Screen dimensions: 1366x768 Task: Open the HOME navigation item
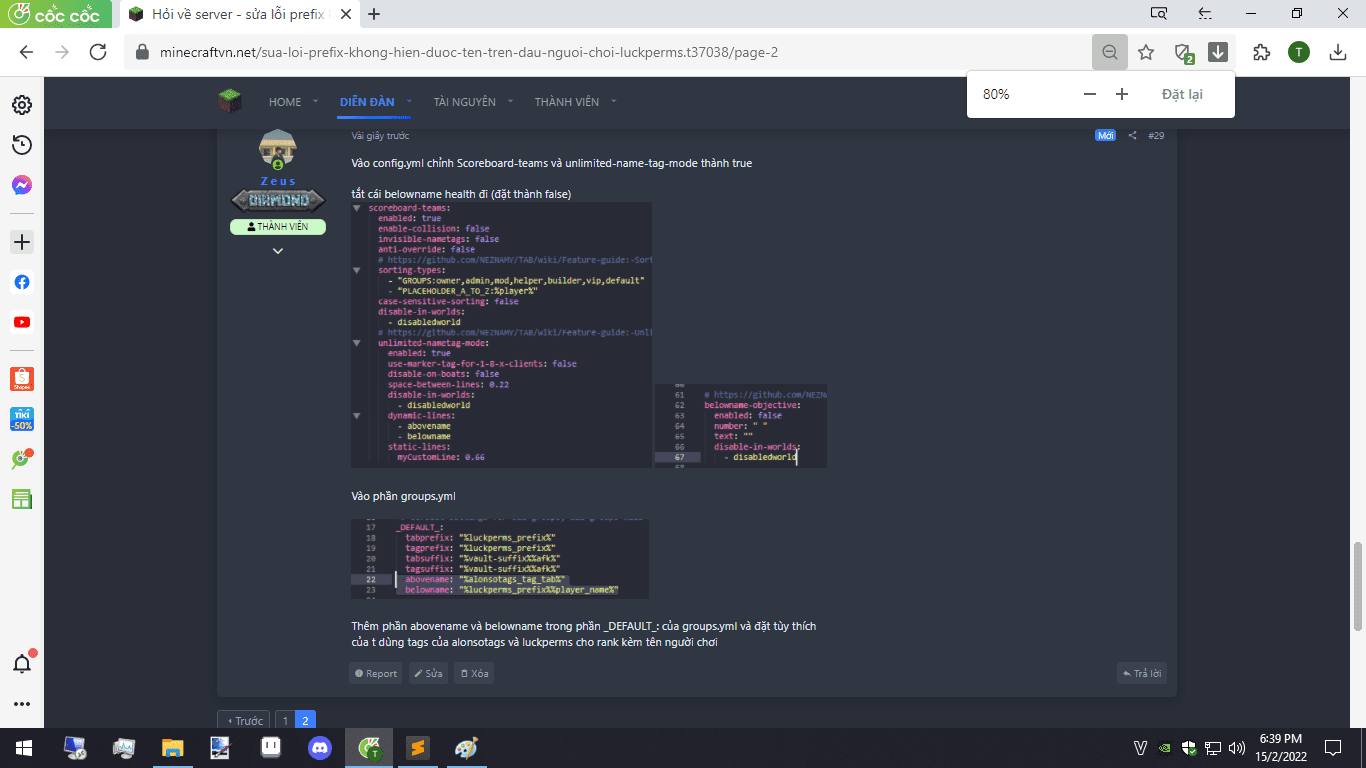pos(285,102)
